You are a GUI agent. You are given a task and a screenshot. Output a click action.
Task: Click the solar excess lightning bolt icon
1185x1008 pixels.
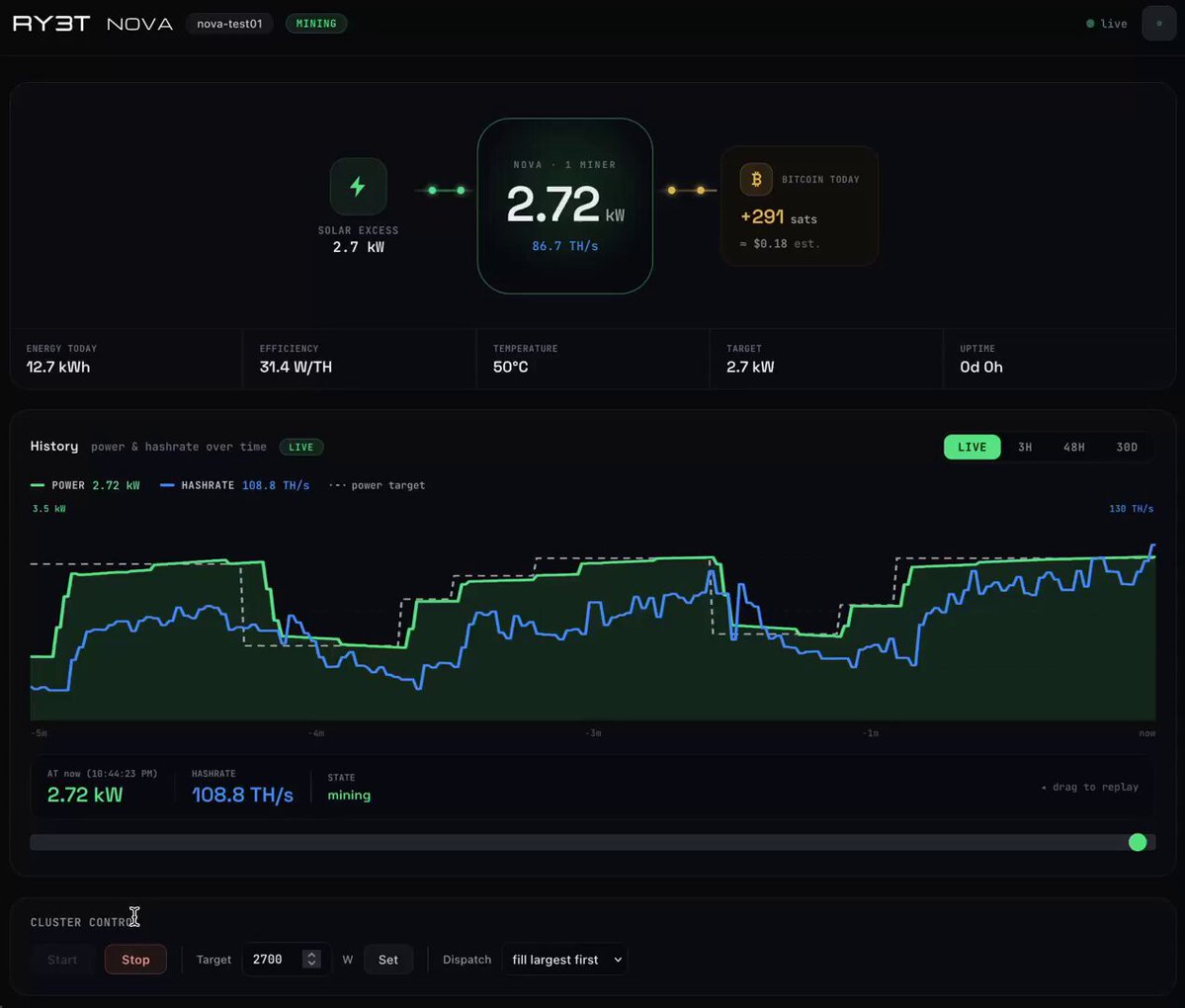coord(358,187)
